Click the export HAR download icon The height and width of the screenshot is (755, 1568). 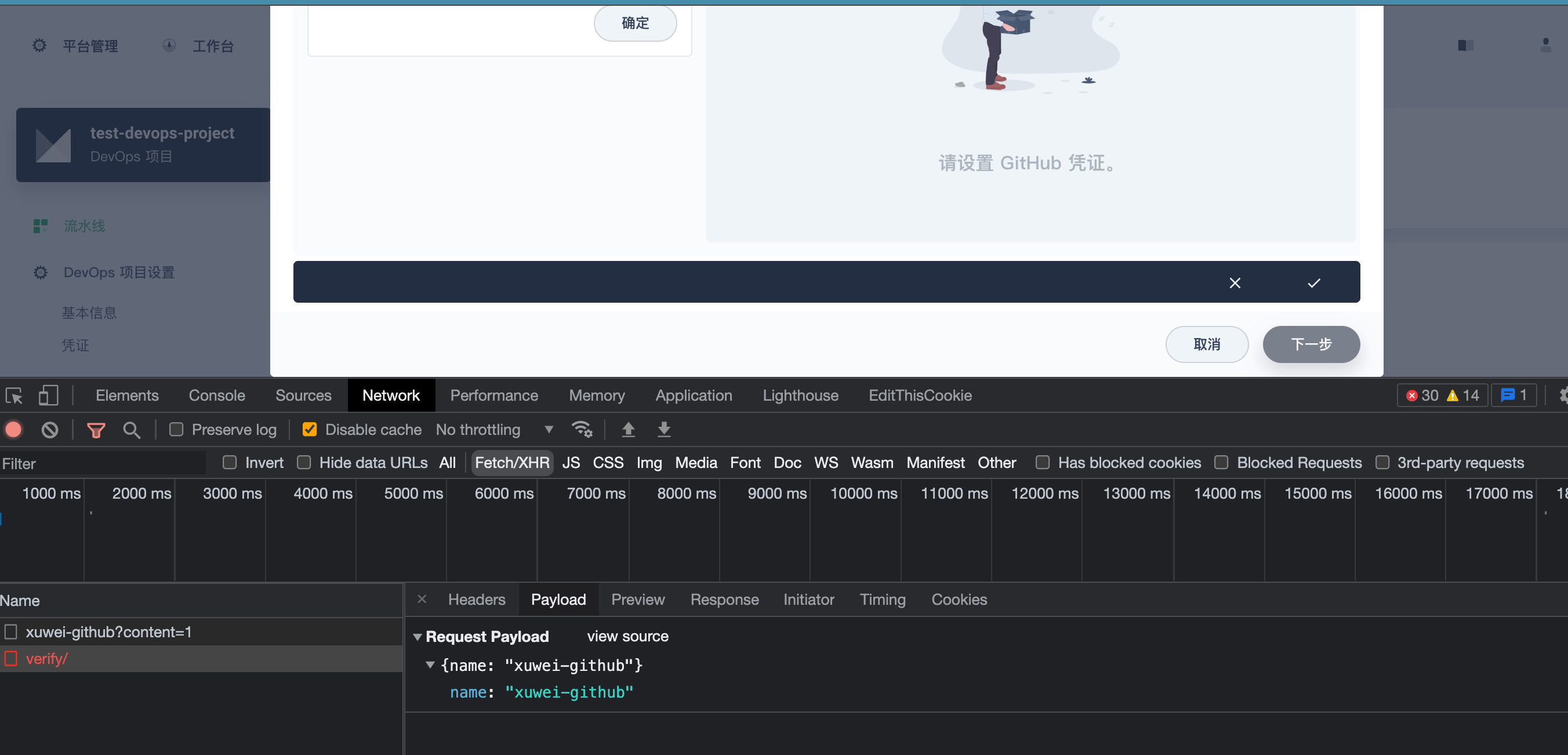click(x=664, y=430)
